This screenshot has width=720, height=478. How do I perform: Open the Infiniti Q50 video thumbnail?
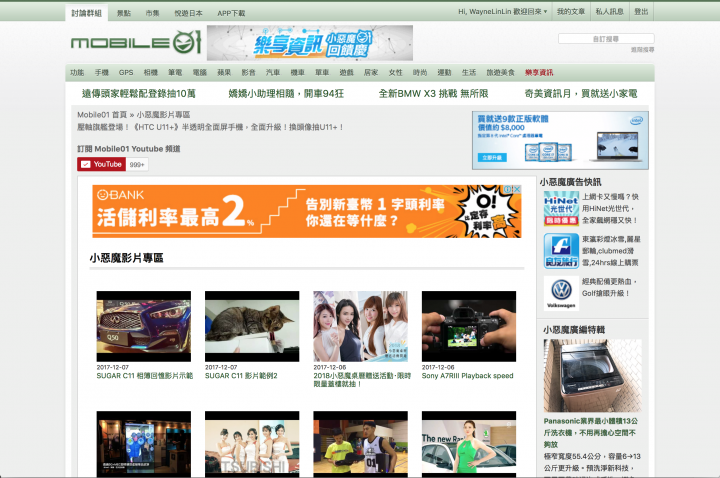[x=144, y=326]
